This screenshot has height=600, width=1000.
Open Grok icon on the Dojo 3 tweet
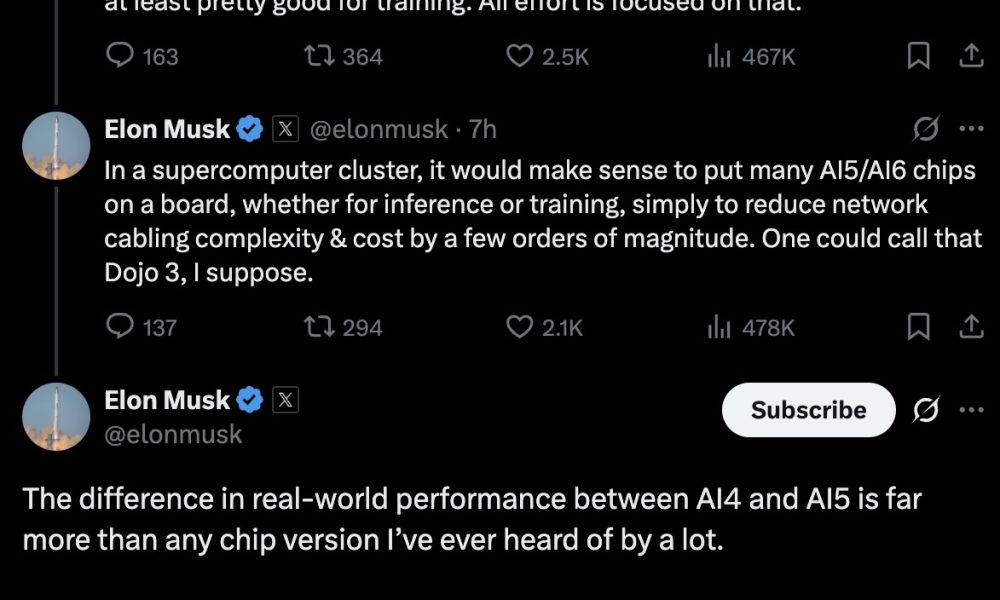click(x=926, y=129)
